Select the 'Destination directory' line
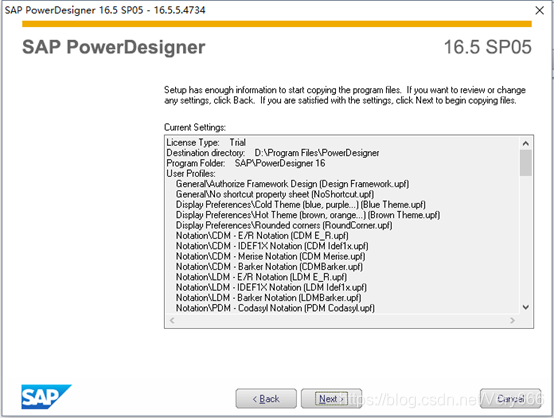 (273, 153)
